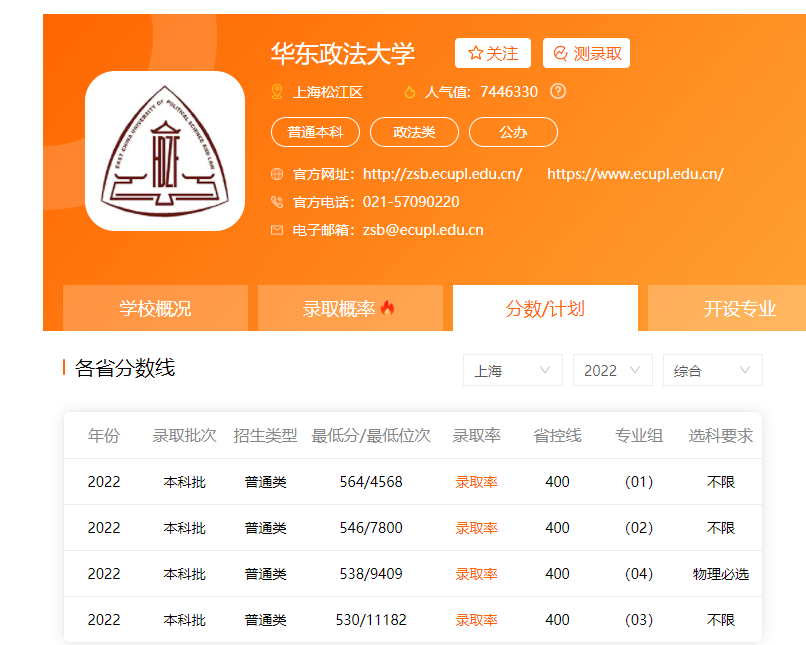Click the help question mark icon beside 人气值

tap(558, 91)
